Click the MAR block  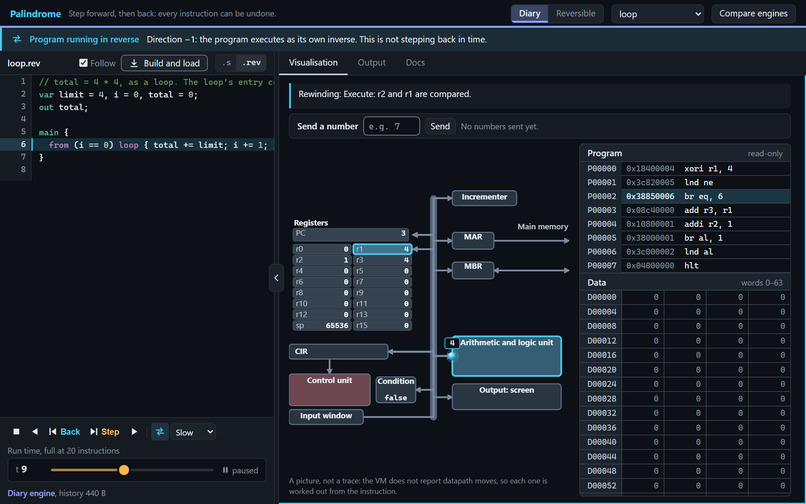pyautogui.click(x=473, y=240)
